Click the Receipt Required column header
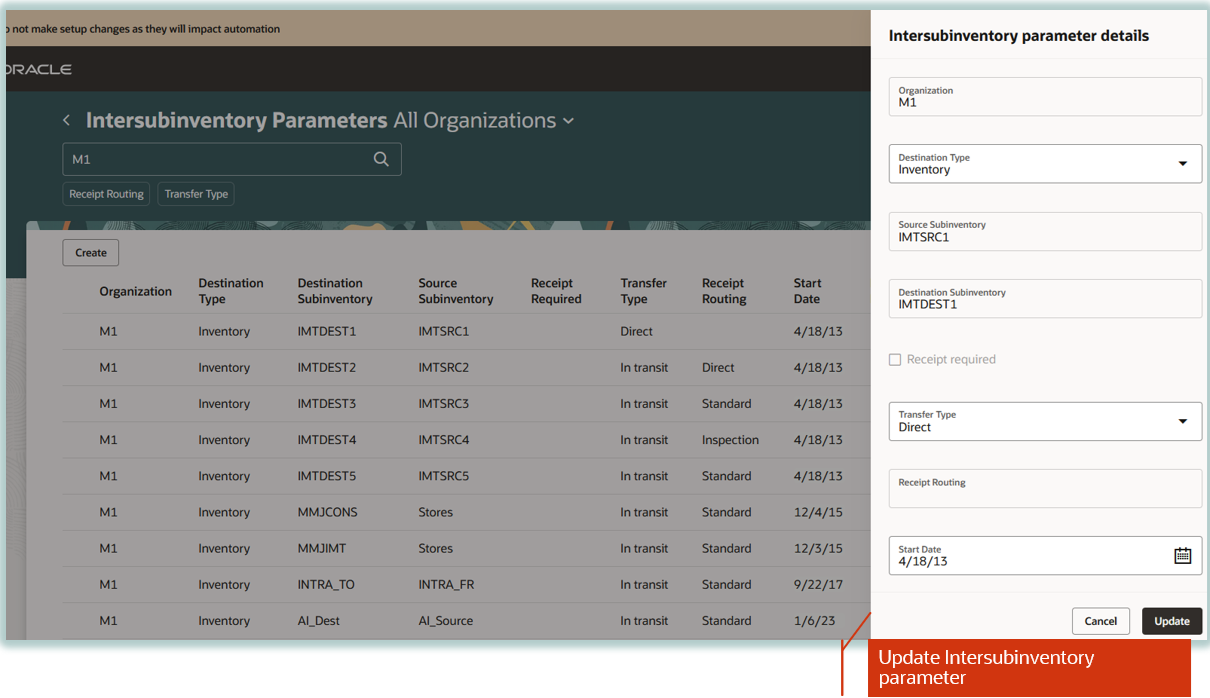 click(556, 291)
